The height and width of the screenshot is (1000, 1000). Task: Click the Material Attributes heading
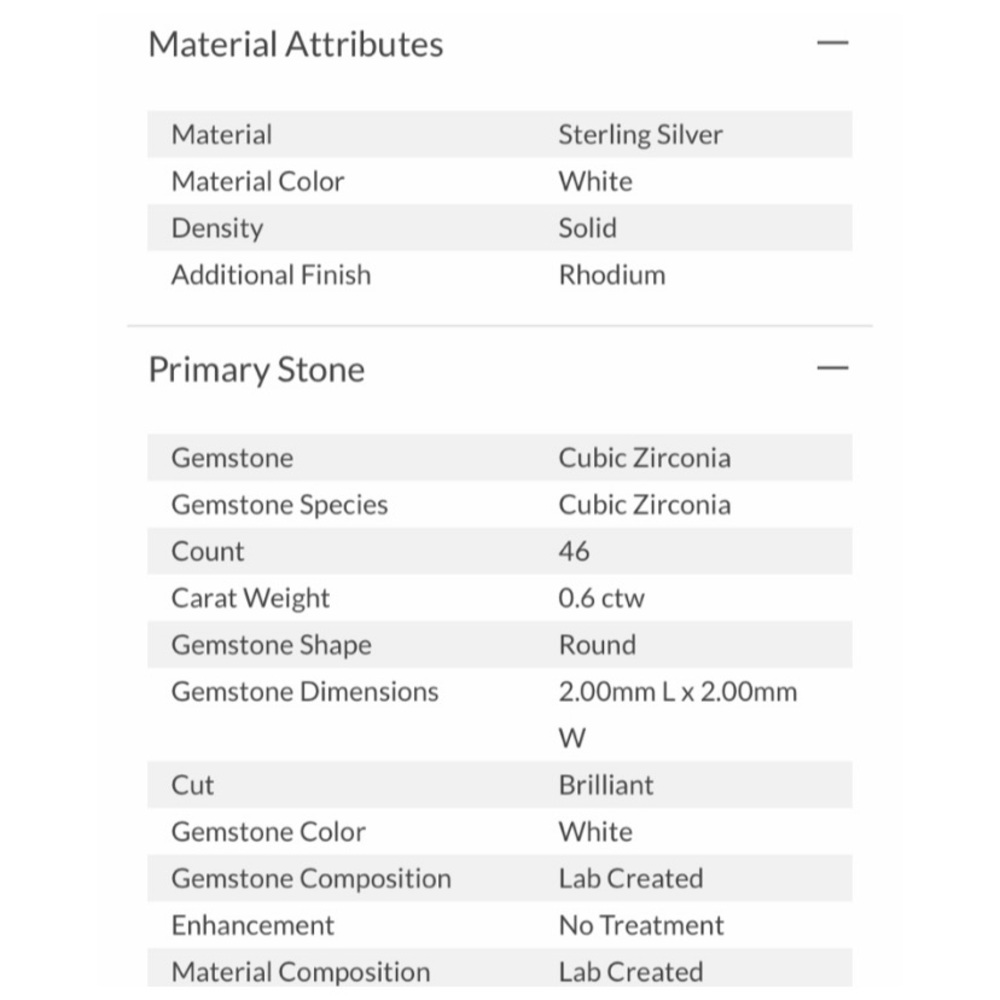tap(295, 45)
